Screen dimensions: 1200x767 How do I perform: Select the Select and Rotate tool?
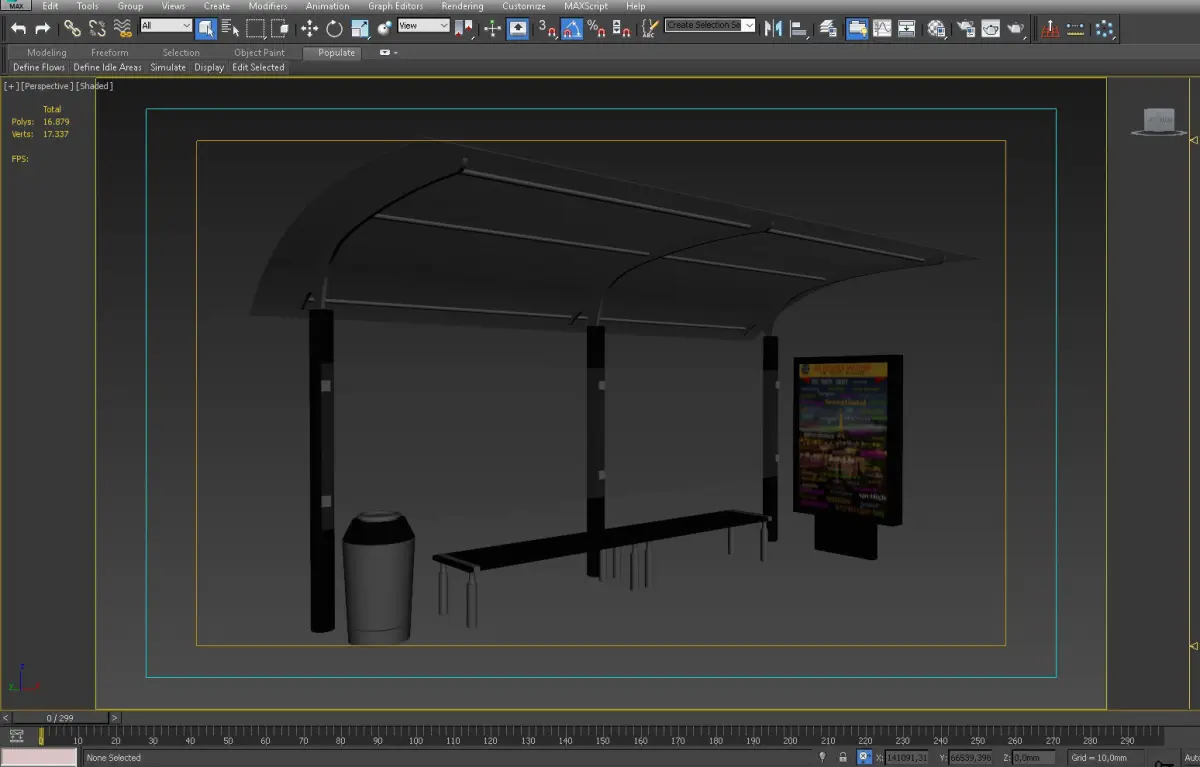(334, 29)
